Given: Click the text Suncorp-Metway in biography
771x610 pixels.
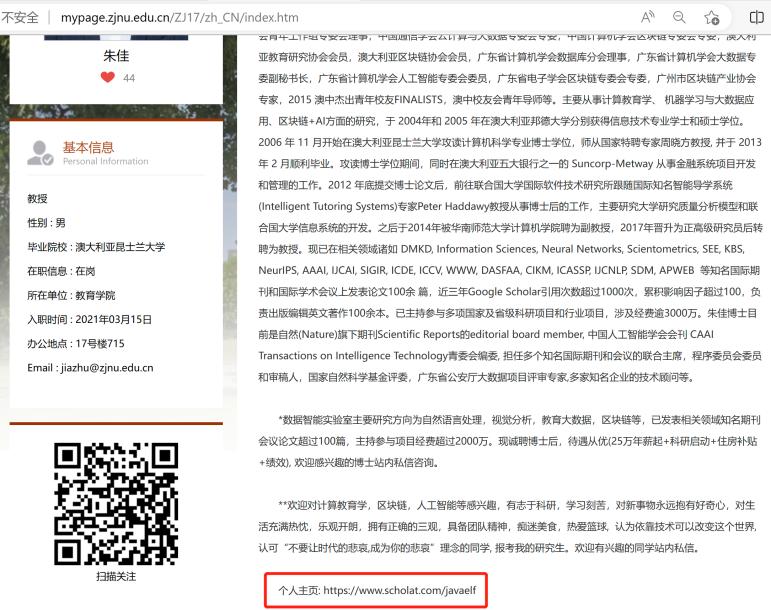Looking at the screenshot, I should [612, 164].
